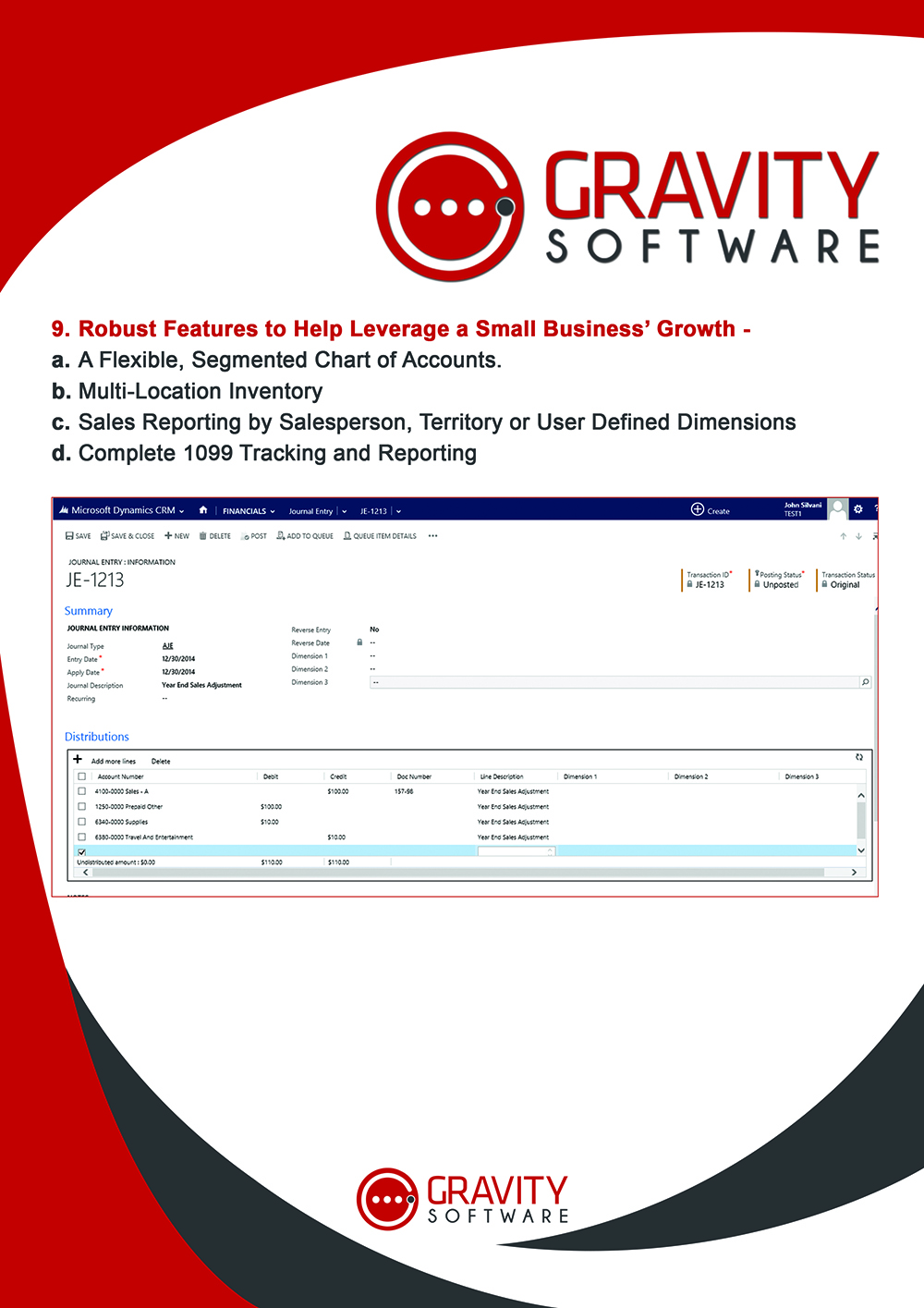Sort by Credit column header

pos(338,776)
